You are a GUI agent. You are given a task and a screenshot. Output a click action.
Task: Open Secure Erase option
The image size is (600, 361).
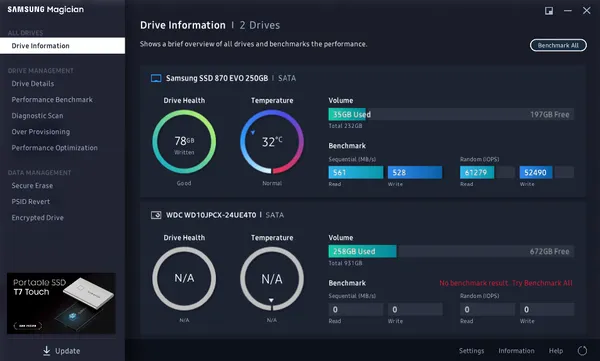coord(32,186)
